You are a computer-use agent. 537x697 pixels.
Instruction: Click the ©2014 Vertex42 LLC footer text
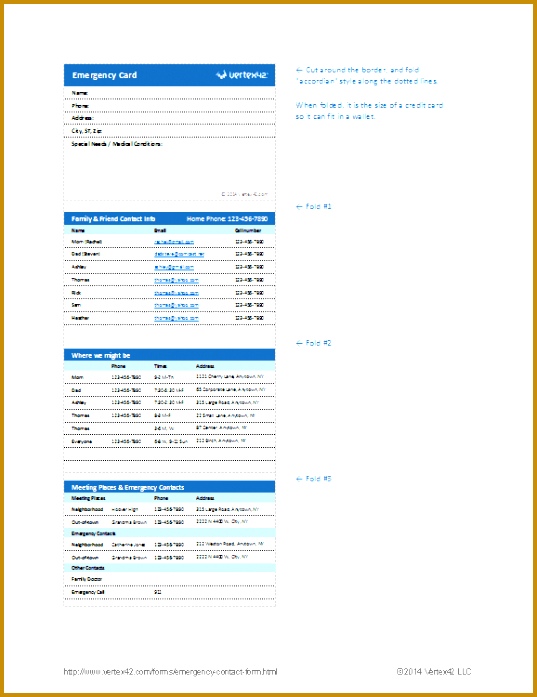[x=433, y=672]
